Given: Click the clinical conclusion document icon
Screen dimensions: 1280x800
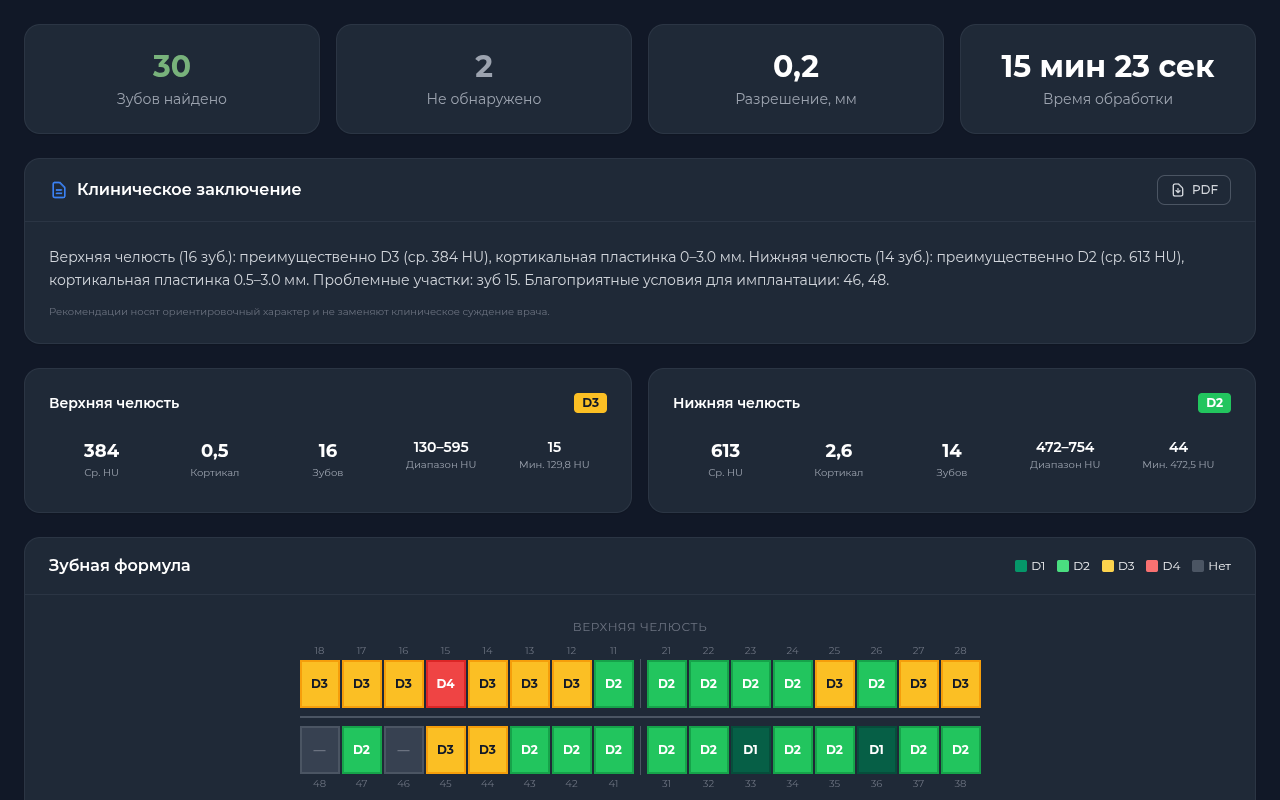Looking at the screenshot, I should tap(59, 190).
